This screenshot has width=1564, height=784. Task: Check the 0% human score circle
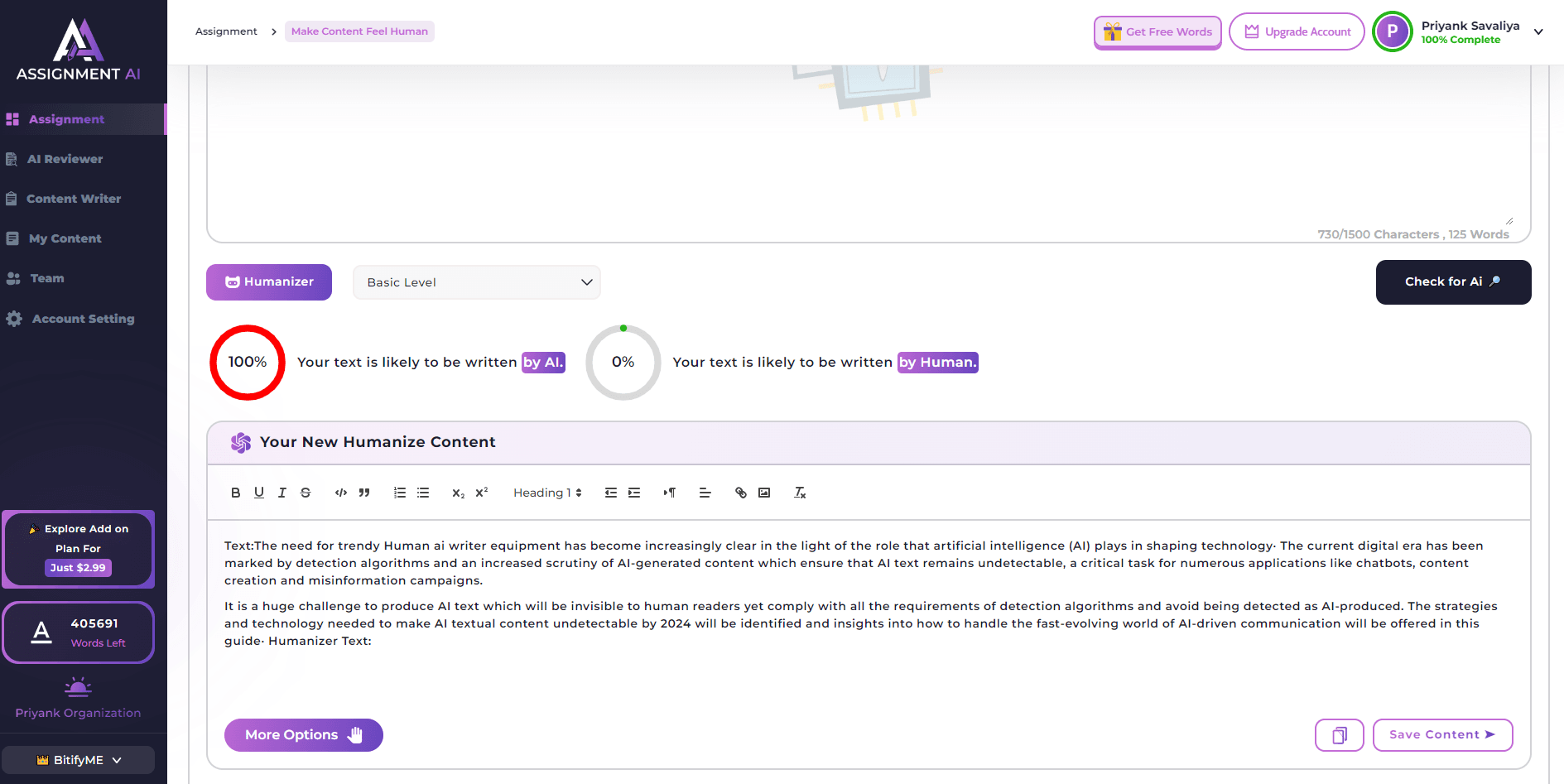pyautogui.click(x=623, y=362)
